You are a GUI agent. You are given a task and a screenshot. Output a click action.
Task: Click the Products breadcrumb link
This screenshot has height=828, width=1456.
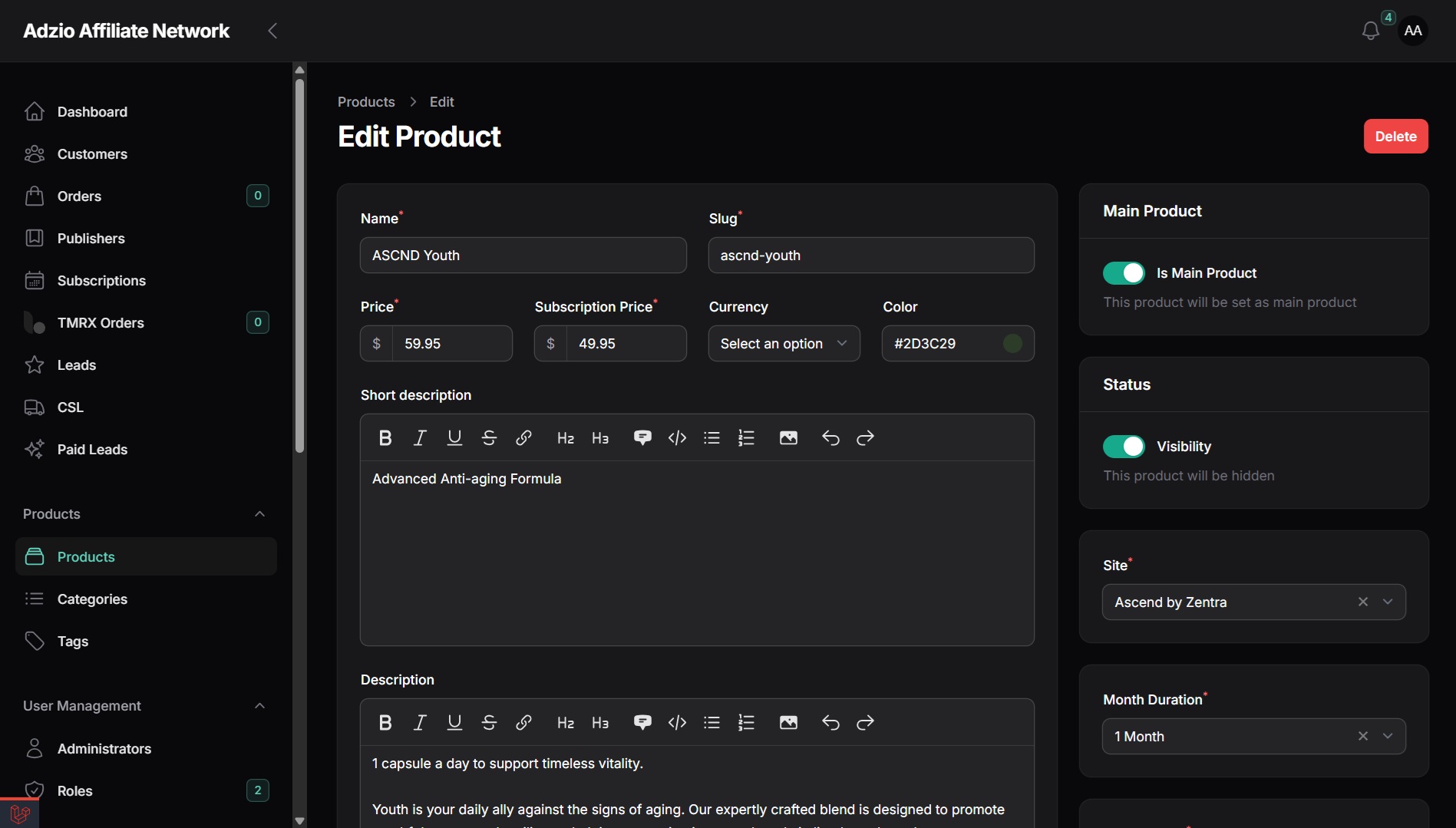[366, 102]
